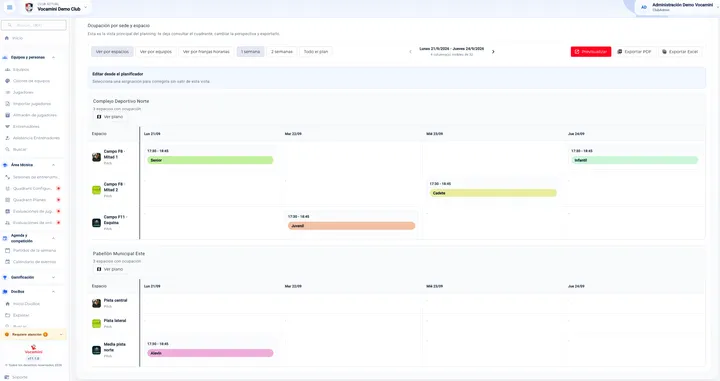Select the Infantil assignment bar
Screen dimensions: 720x381
635,160
